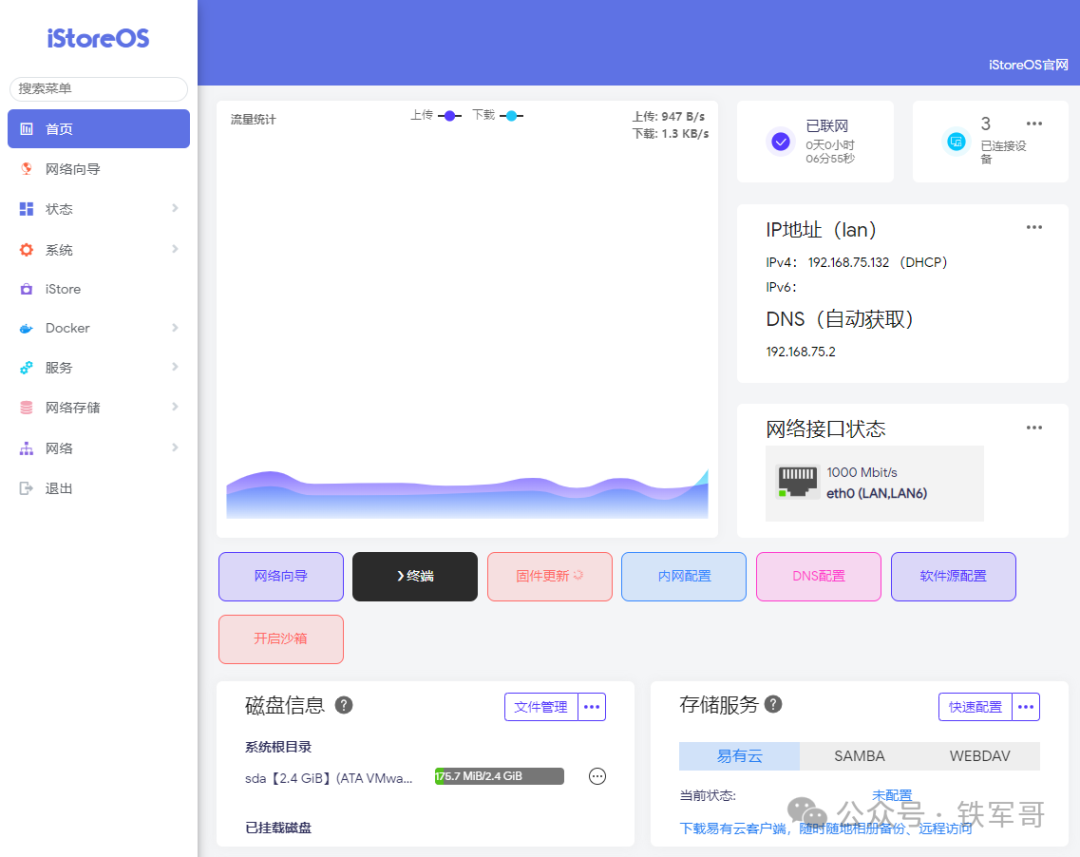
Task: Click the 未配置 status link
Action: 892,796
